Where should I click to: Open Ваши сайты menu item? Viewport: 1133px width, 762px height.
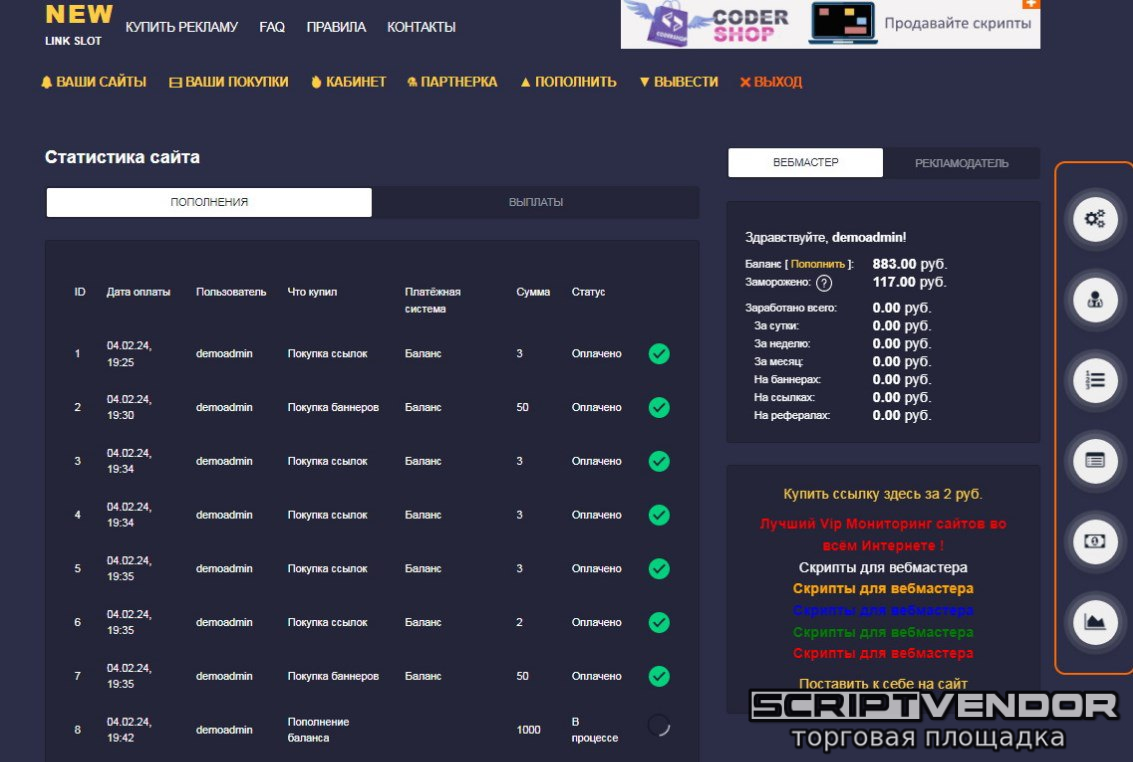click(94, 82)
